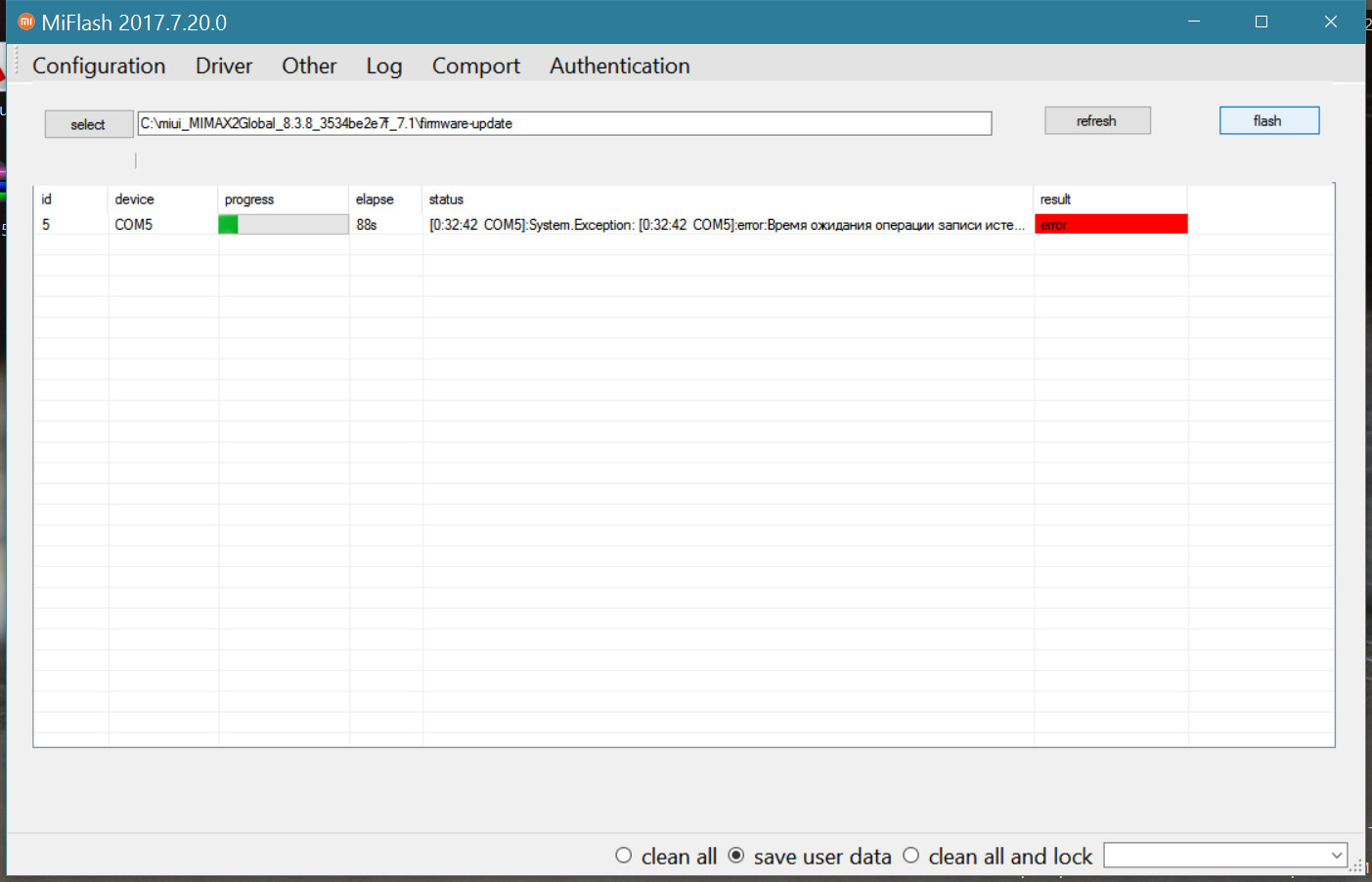Open the Other menu

coord(309,66)
